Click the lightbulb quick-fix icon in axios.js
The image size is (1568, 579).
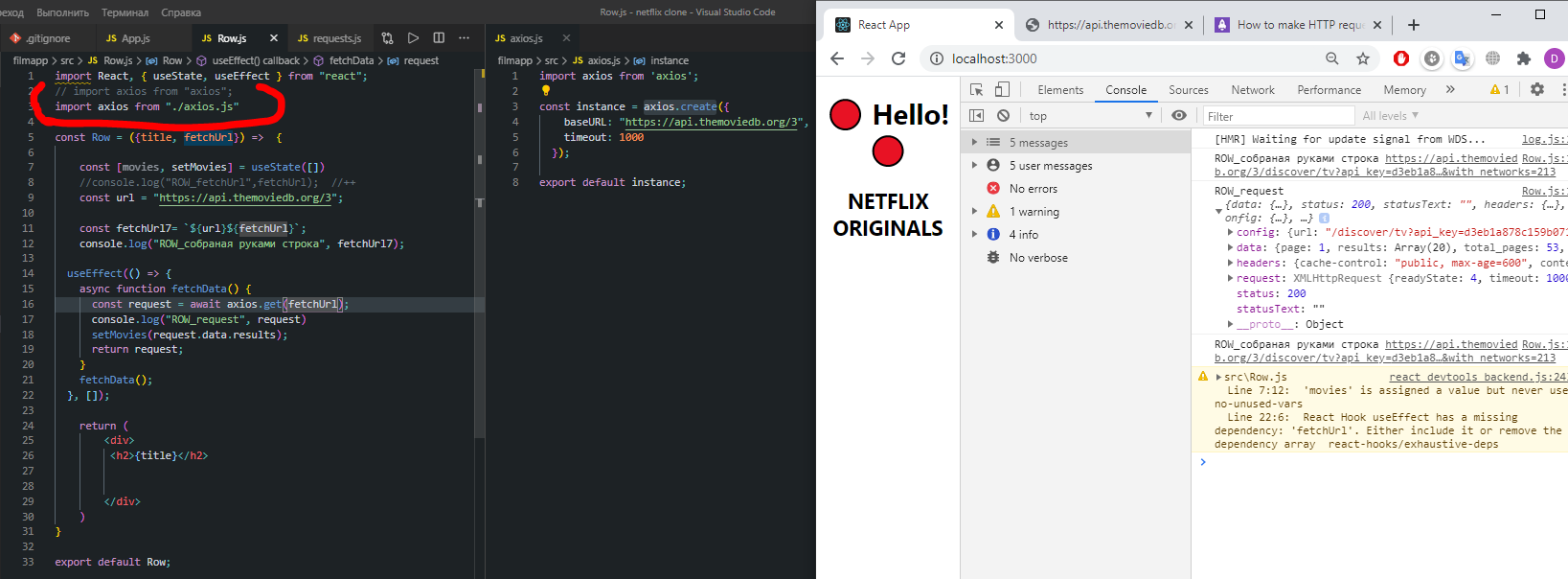[x=545, y=91]
